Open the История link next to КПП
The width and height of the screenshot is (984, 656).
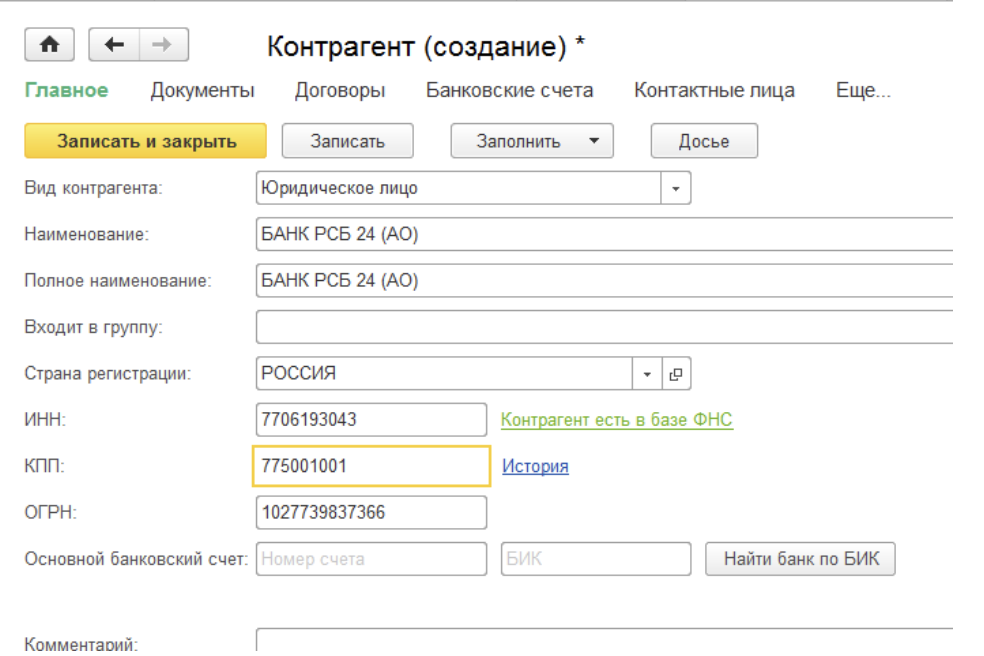(x=535, y=466)
